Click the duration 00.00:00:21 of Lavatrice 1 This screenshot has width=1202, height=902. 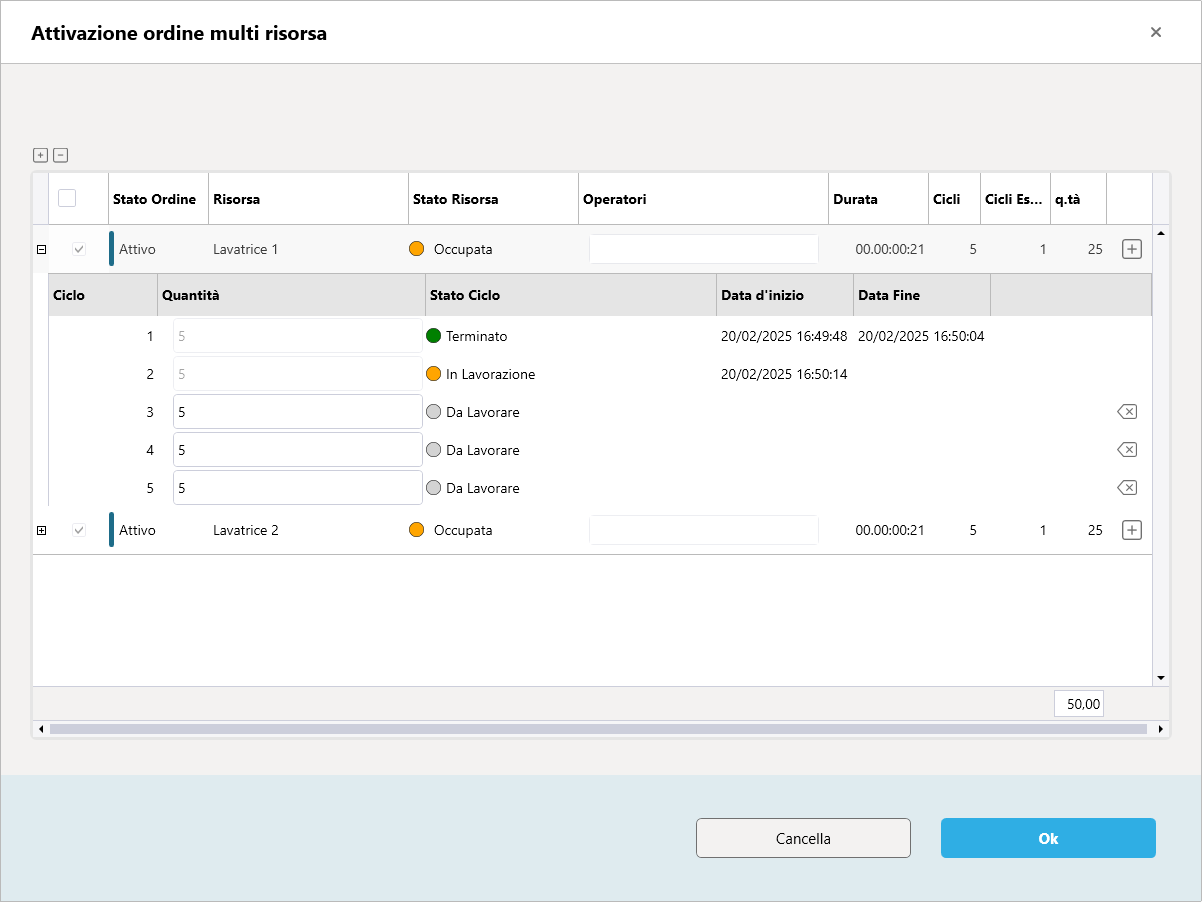(x=890, y=249)
